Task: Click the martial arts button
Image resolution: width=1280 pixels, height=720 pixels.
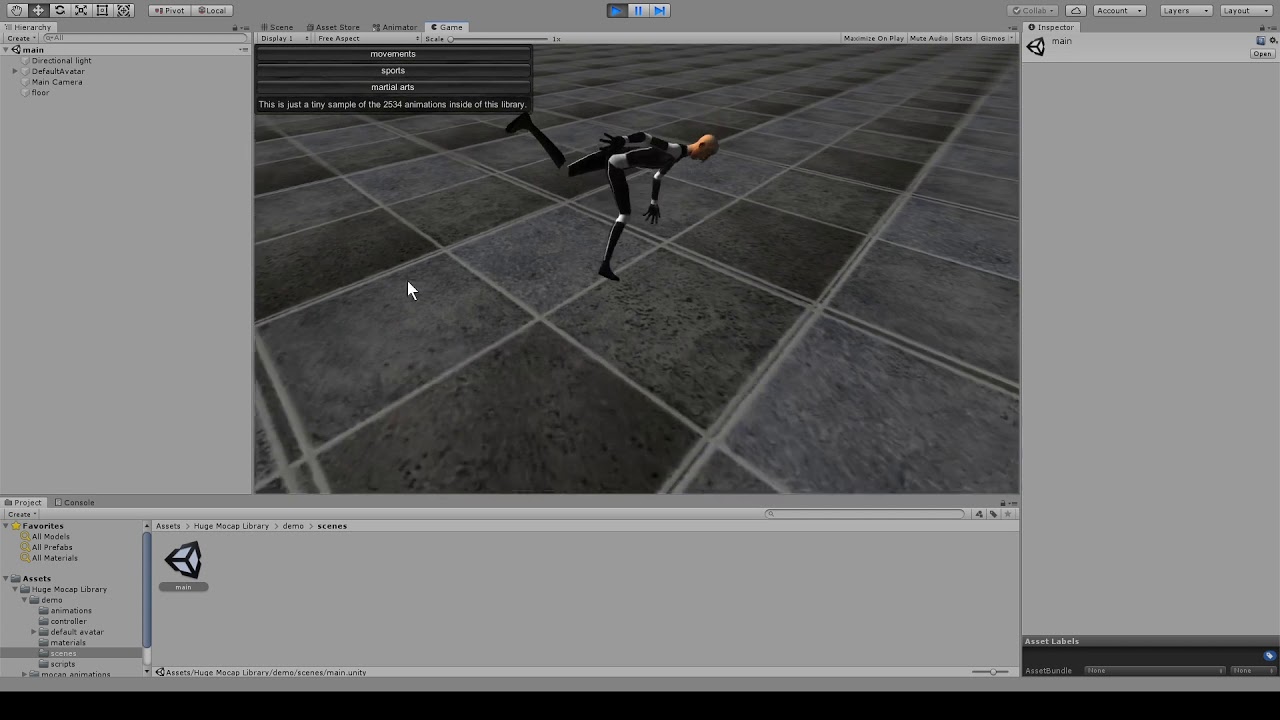Action: [x=393, y=87]
